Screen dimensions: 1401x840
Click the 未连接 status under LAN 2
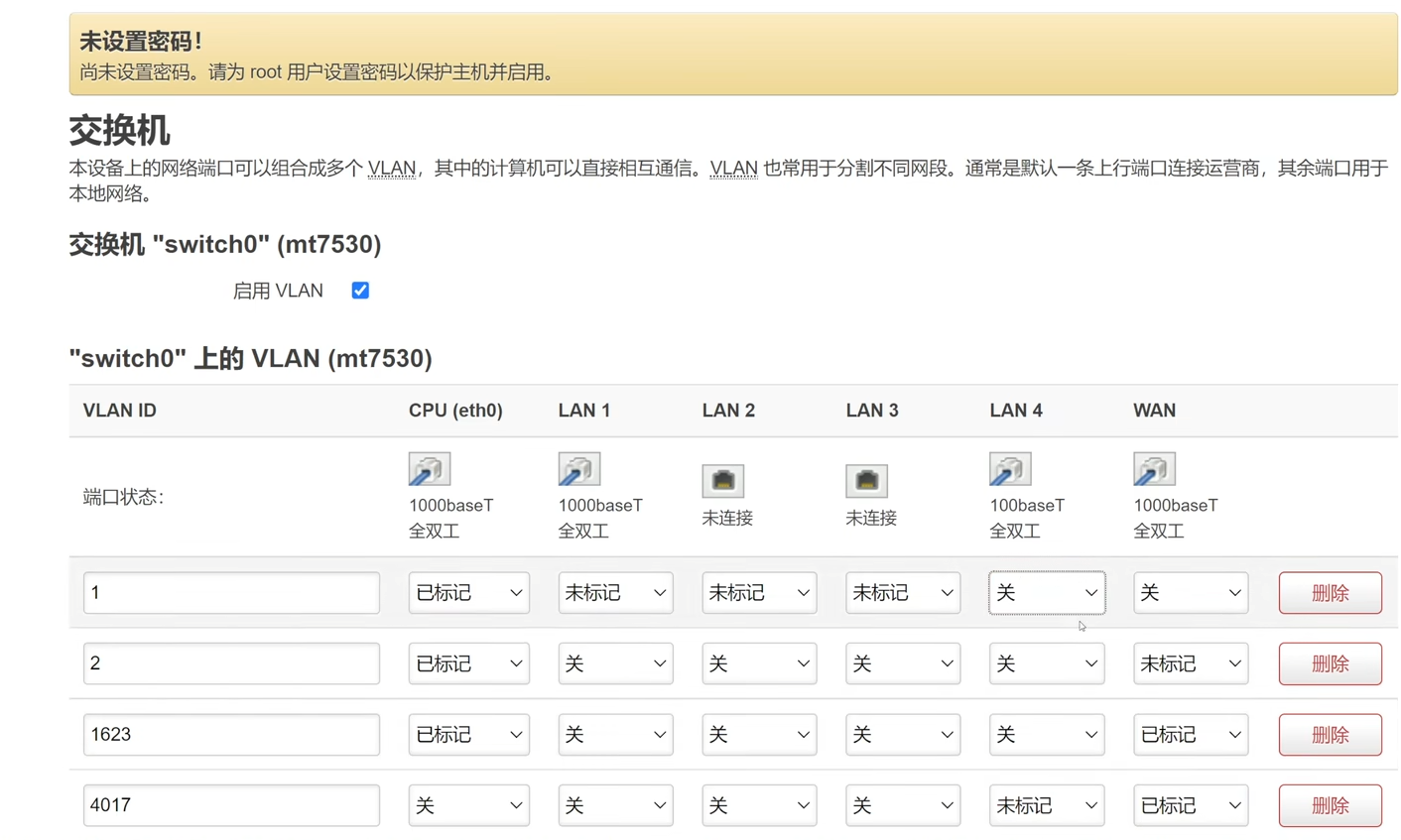point(727,518)
